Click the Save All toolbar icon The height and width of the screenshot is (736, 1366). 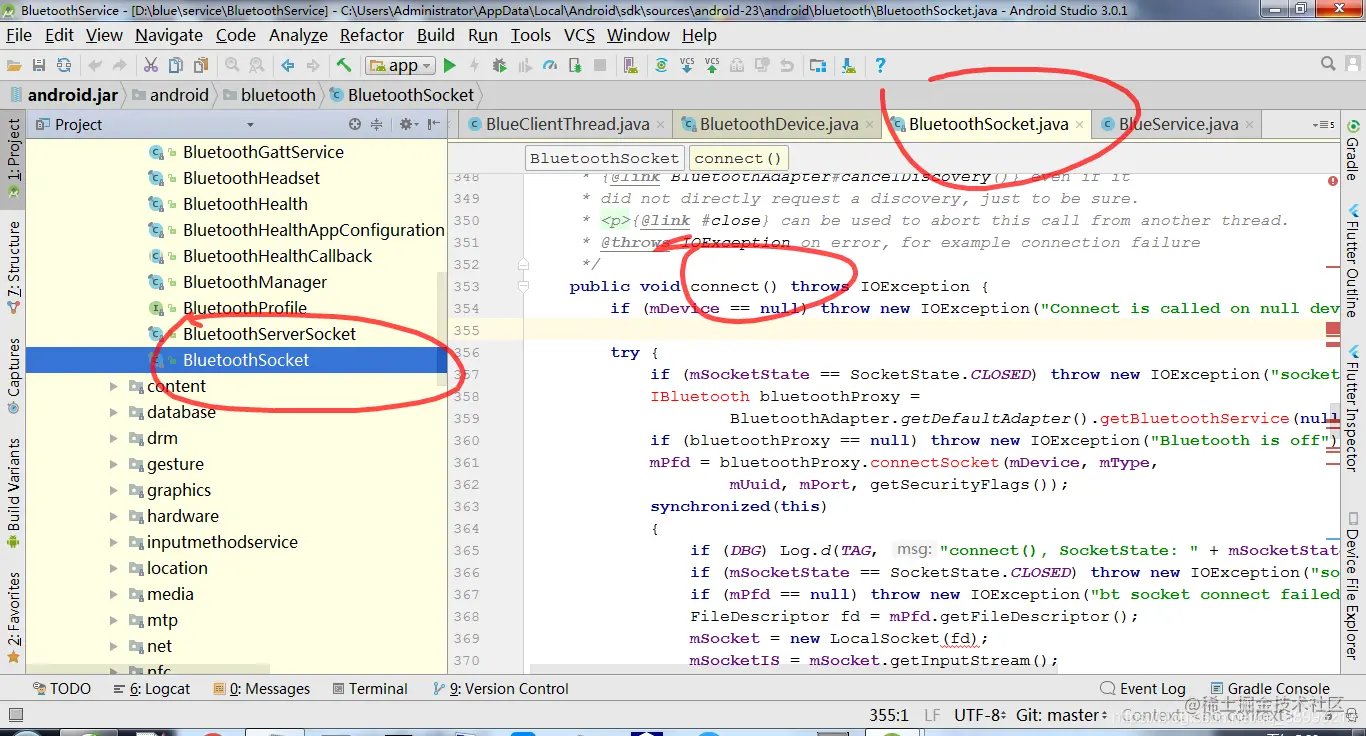[39, 65]
